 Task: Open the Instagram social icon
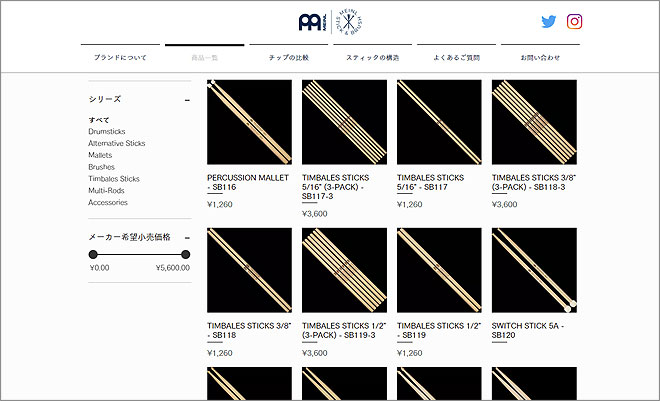tap(575, 22)
